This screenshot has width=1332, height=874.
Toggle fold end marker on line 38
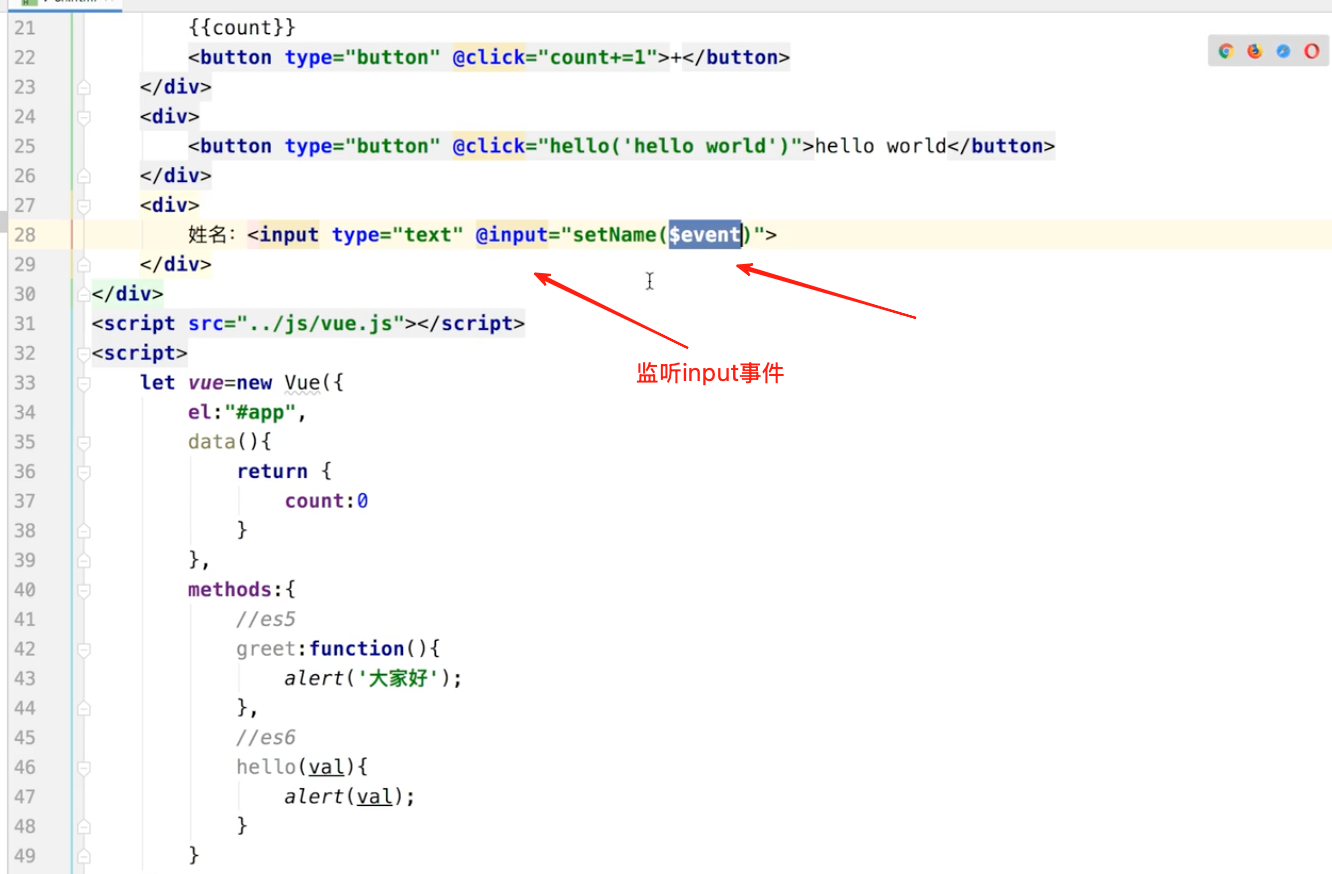pos(84,530)
